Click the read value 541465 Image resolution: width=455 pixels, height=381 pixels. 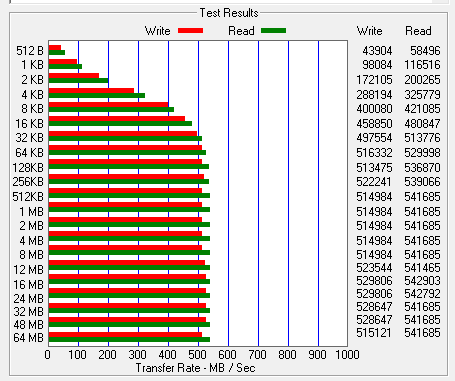coord(422,268)
